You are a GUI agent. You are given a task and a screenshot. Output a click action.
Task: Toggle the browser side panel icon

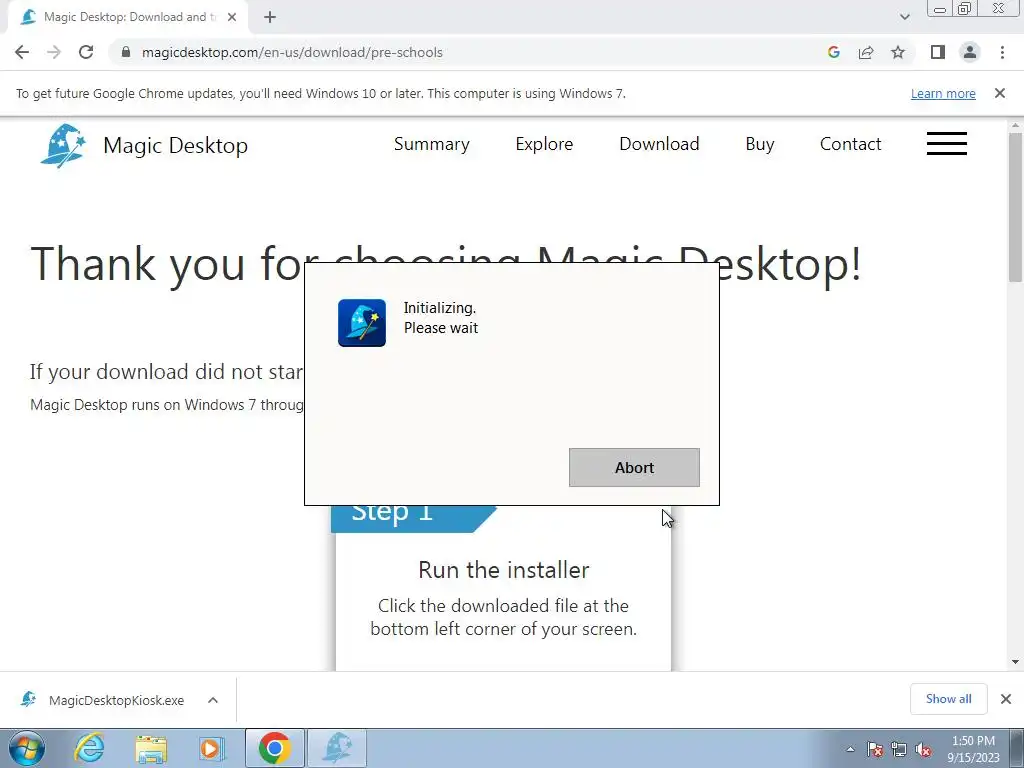[x=938, y=52]
